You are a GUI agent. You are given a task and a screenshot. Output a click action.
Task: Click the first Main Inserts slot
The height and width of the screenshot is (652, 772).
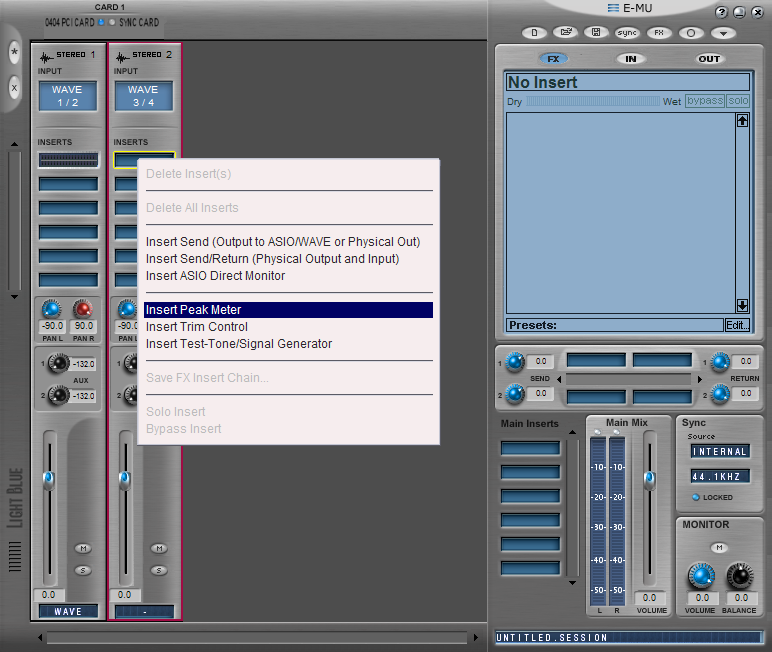(x=530, y=448)
